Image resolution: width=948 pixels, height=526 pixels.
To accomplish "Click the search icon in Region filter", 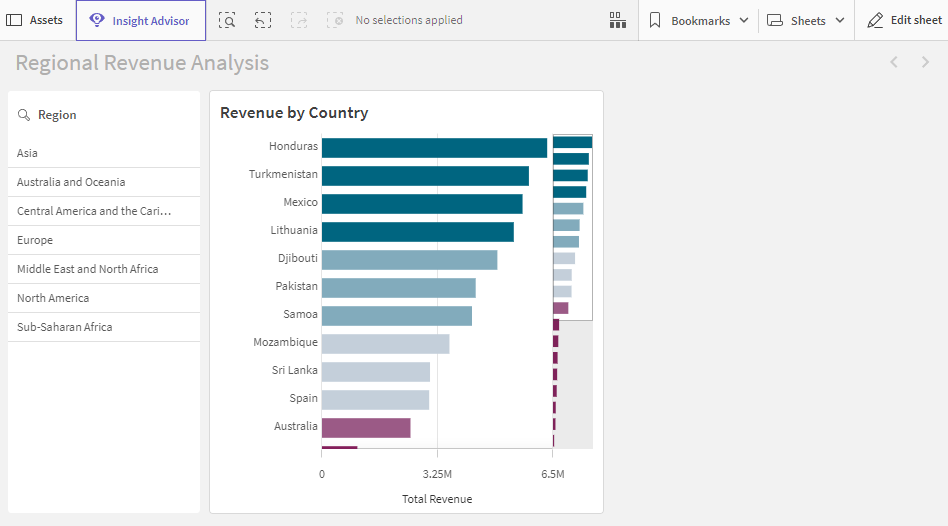I will (24, 115).
